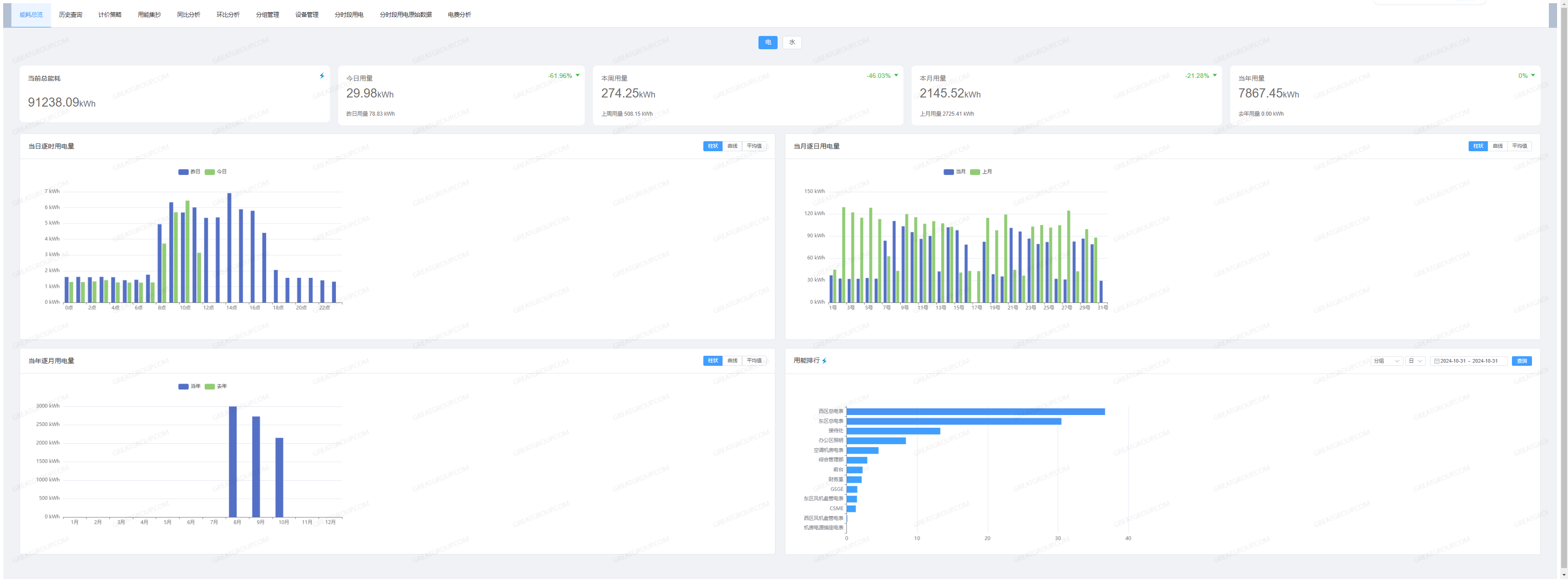The width and height of the screenshot is (1568, 579).
Task: Switch to 水 (water) energy type
Action: pyautogui.click(x=792, y=42)
